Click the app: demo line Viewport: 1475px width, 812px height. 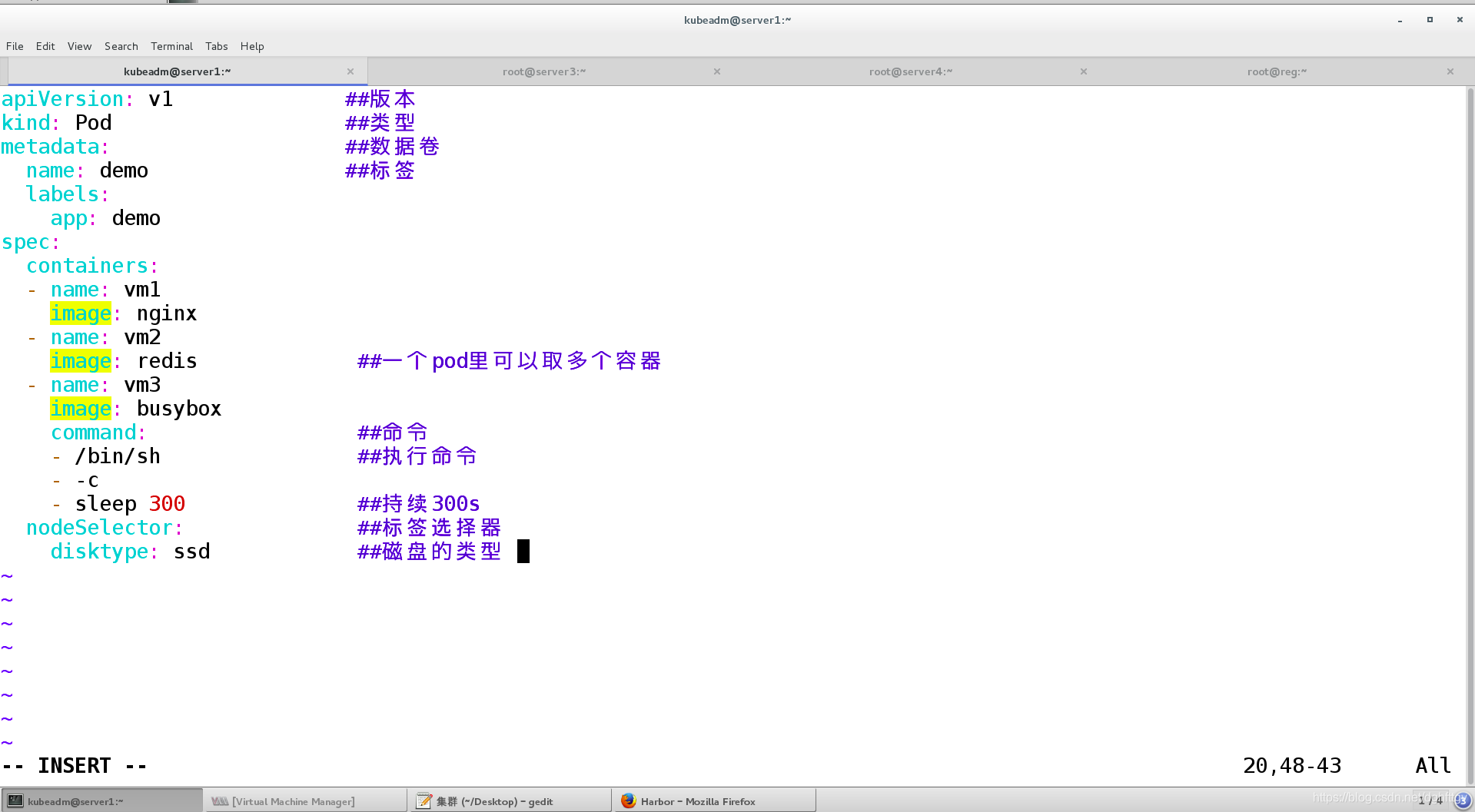pyautogui.click(x=106, y=218)
